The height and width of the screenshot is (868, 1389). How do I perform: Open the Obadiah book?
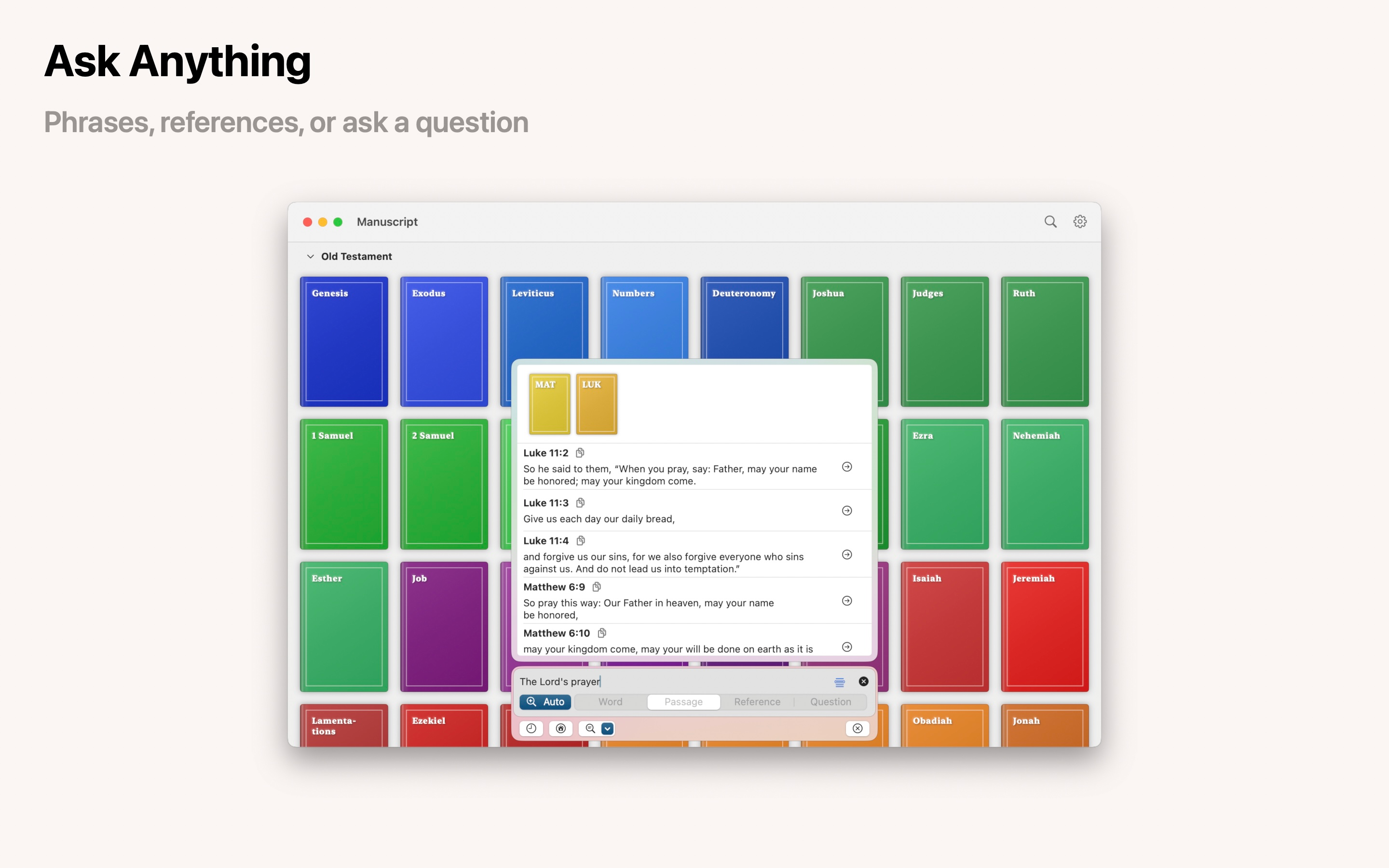pyautogui.click(x=945, y=726)
